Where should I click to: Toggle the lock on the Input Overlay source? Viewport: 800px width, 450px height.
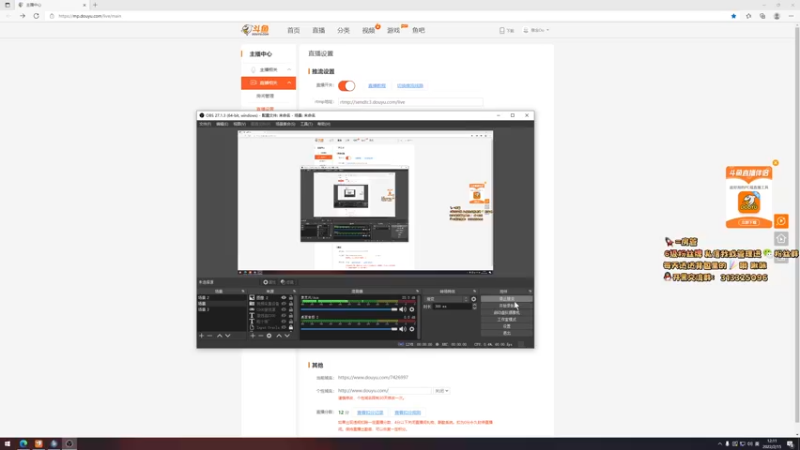(x=291, y=328)
